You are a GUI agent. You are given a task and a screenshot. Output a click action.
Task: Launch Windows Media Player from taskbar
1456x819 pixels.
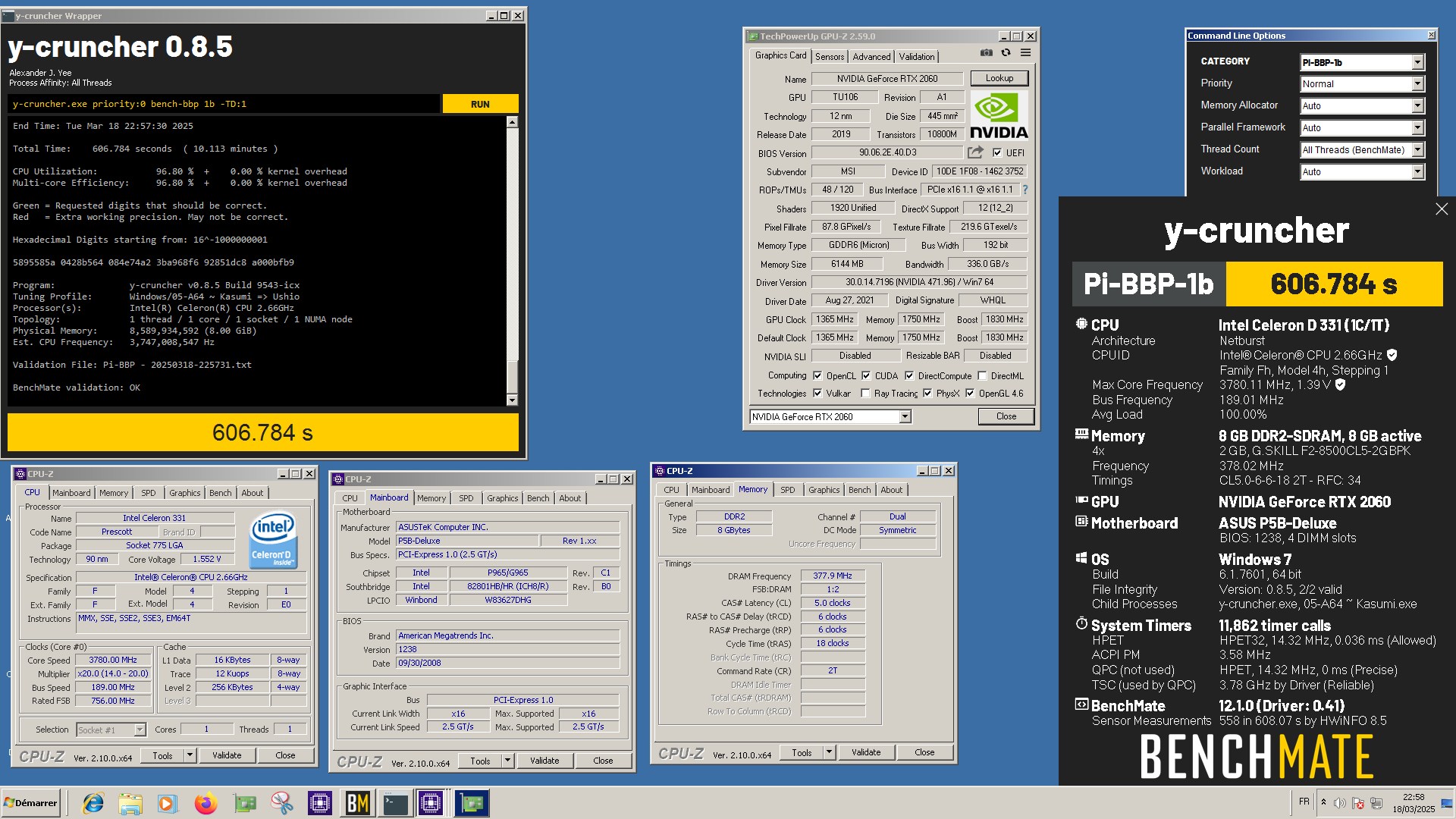click(168, 803)
